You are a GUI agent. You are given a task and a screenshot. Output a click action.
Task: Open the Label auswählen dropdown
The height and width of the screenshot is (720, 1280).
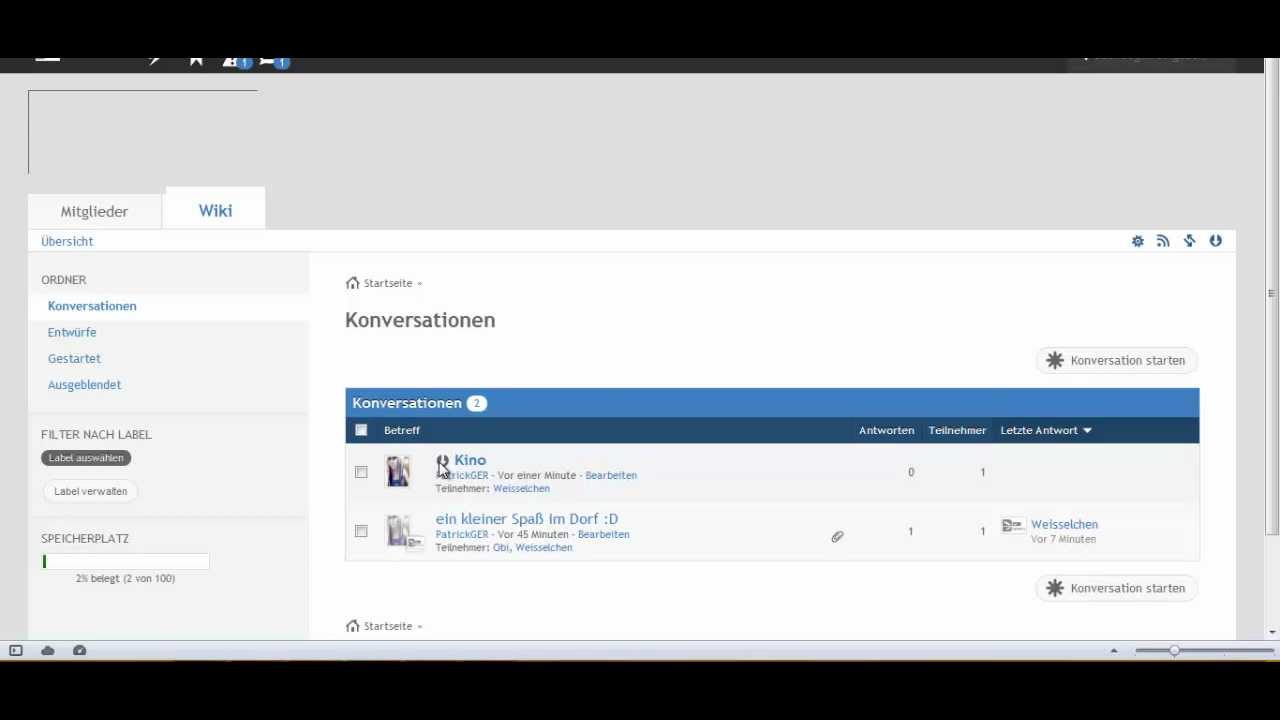click(86, 458)
